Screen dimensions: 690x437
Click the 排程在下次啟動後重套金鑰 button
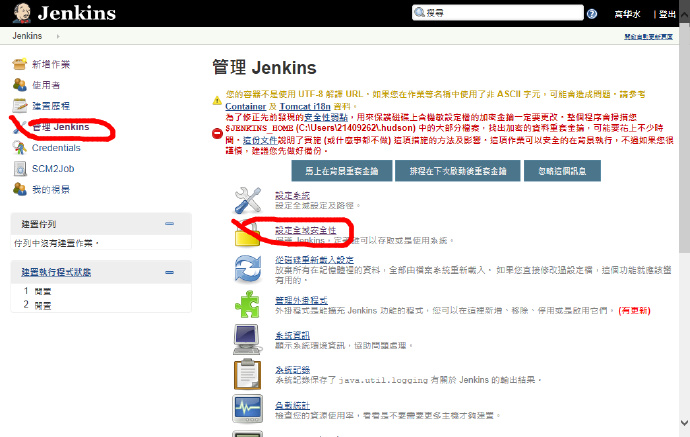(458, 171)
